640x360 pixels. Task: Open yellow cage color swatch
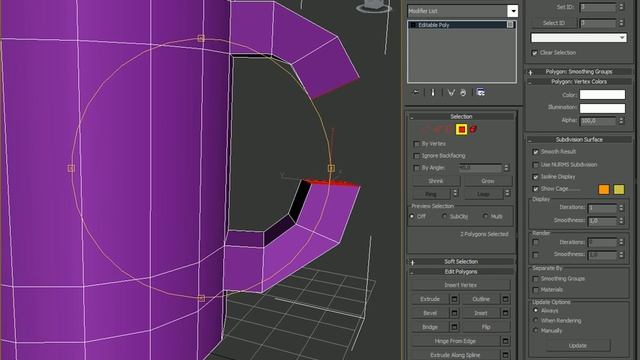[x=619, y=189]
